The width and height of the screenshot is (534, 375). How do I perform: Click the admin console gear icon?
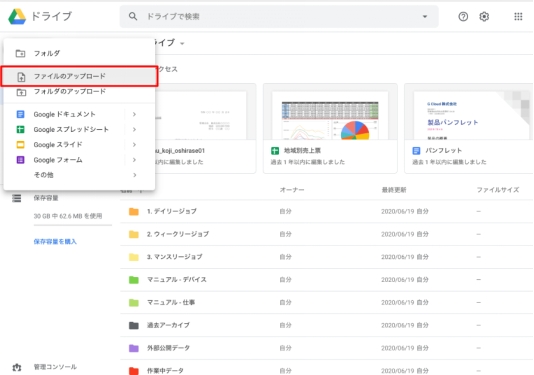pyautogui.click(x=17, y=367)
